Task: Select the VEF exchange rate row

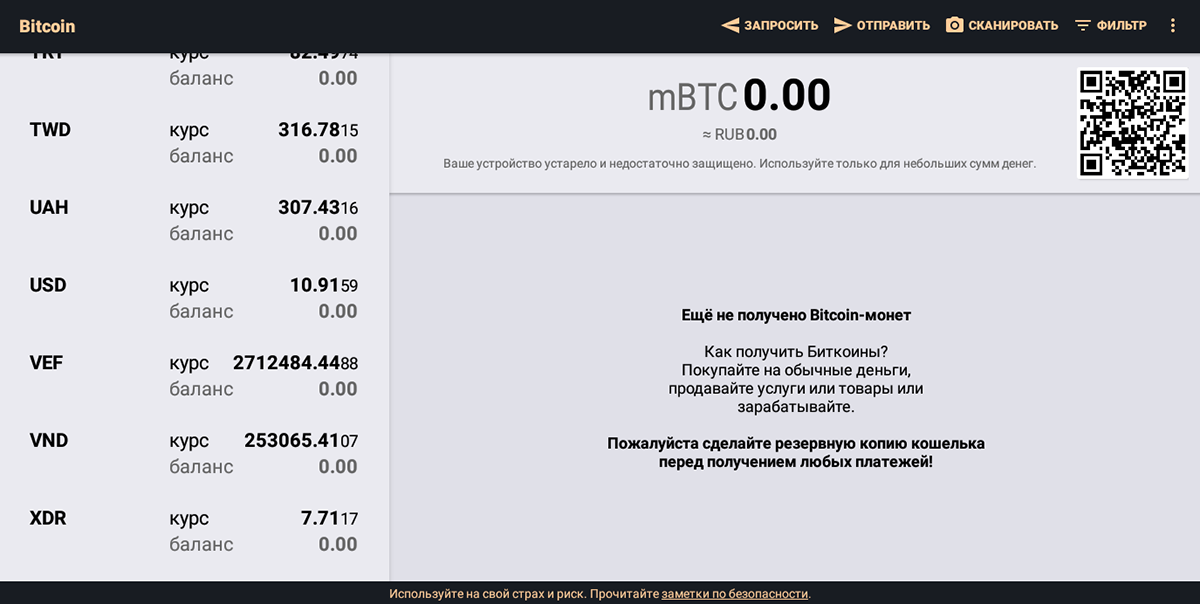Action: click(194, 376)
